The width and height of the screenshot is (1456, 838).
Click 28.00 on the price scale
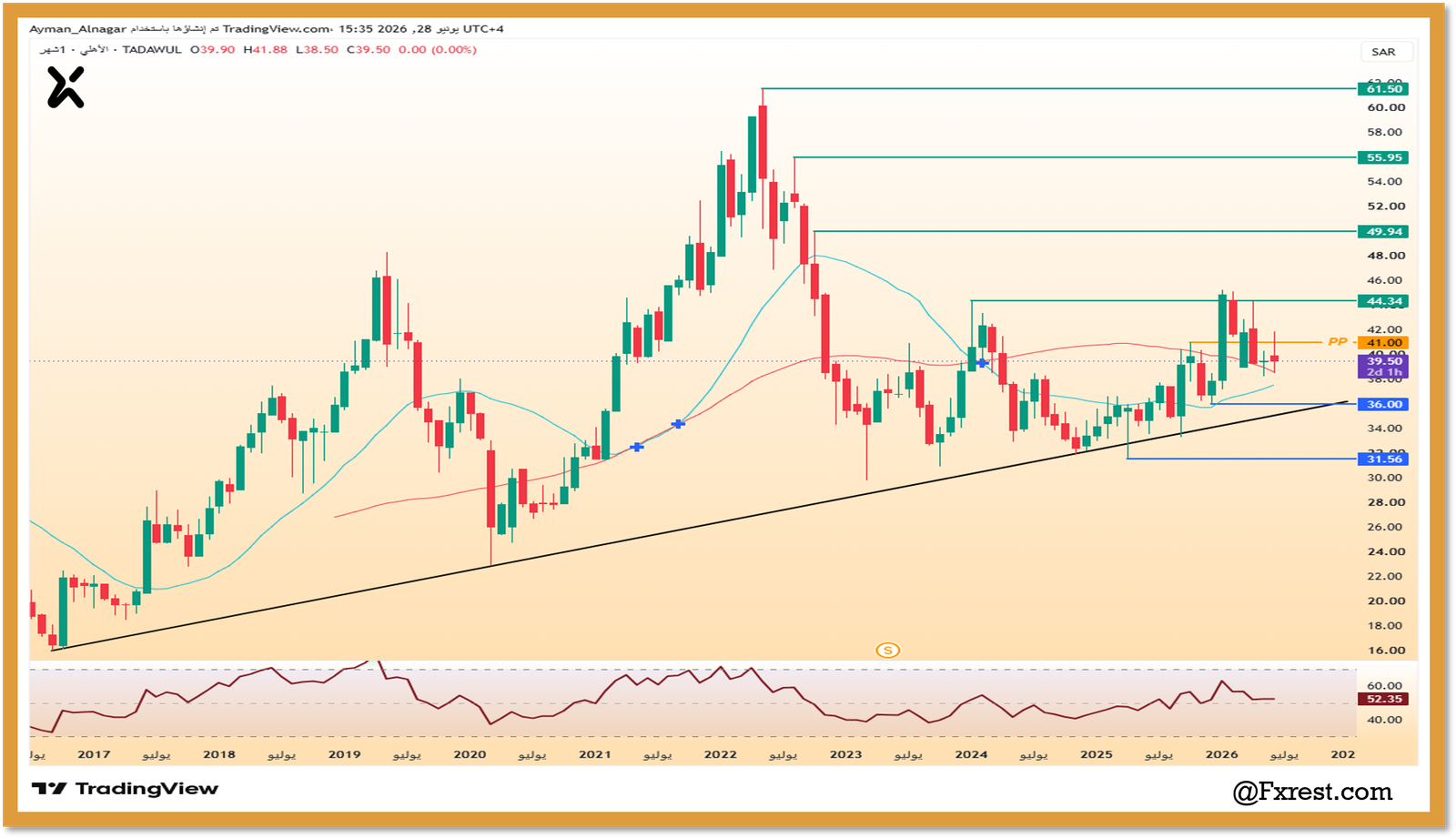coord(1386,502)
